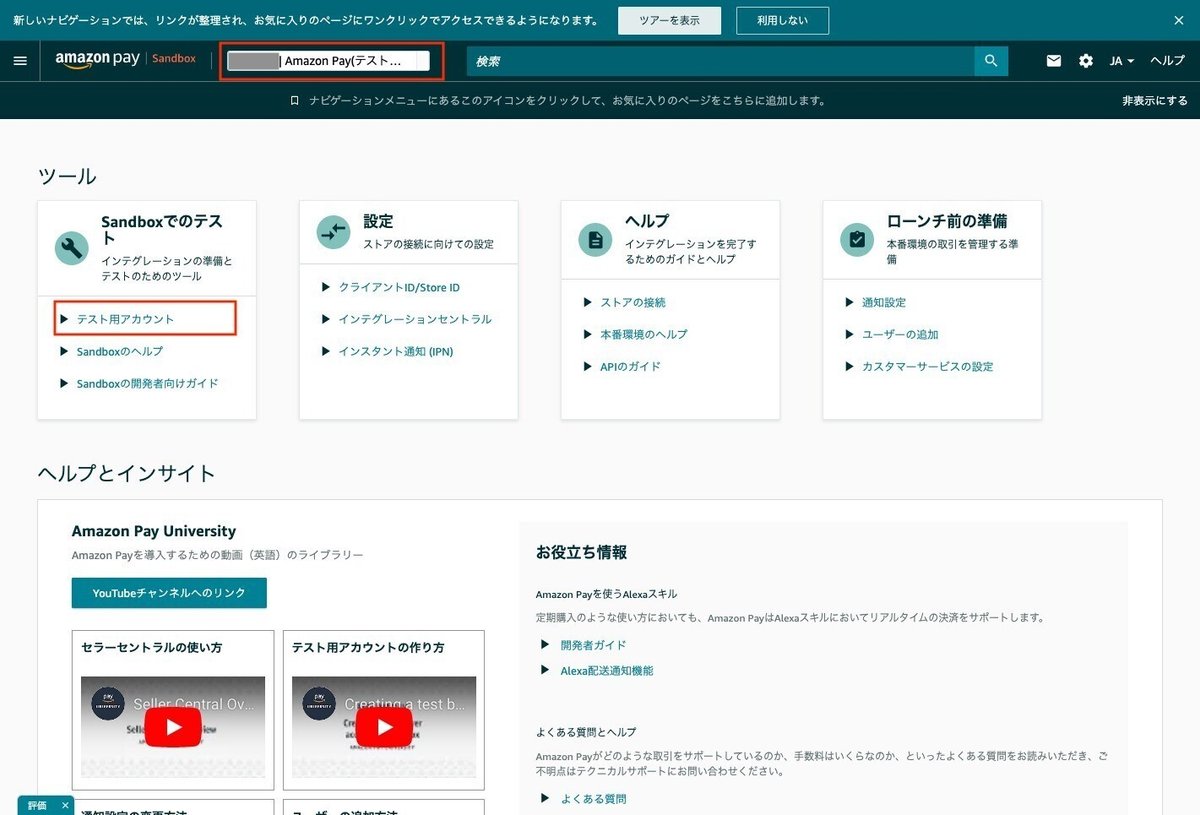
Task: Open Alexa配送通知機能 link
Action: coord(607,670)
